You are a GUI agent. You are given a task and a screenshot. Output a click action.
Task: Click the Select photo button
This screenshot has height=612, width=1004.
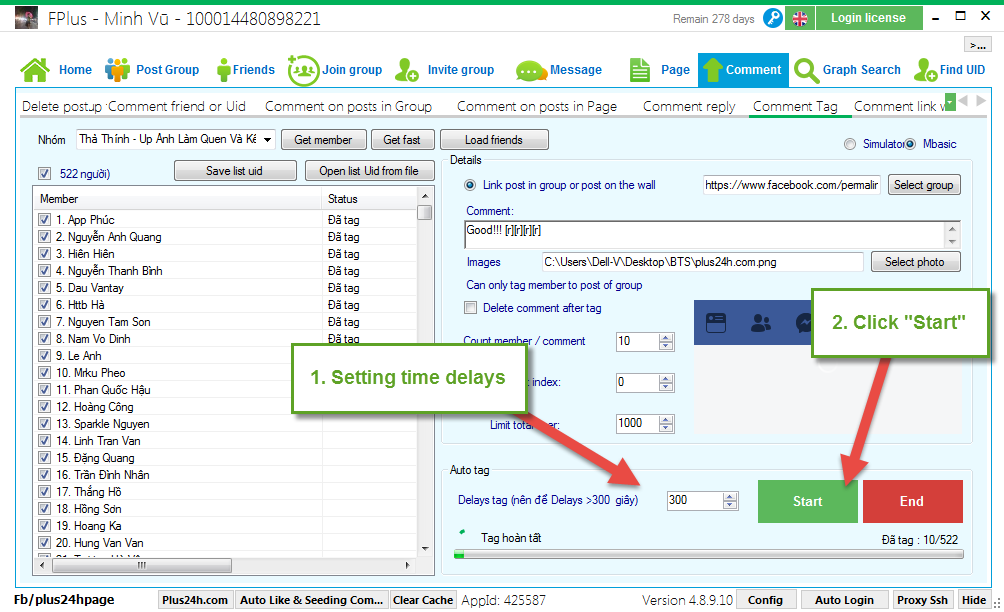[915, 262]
